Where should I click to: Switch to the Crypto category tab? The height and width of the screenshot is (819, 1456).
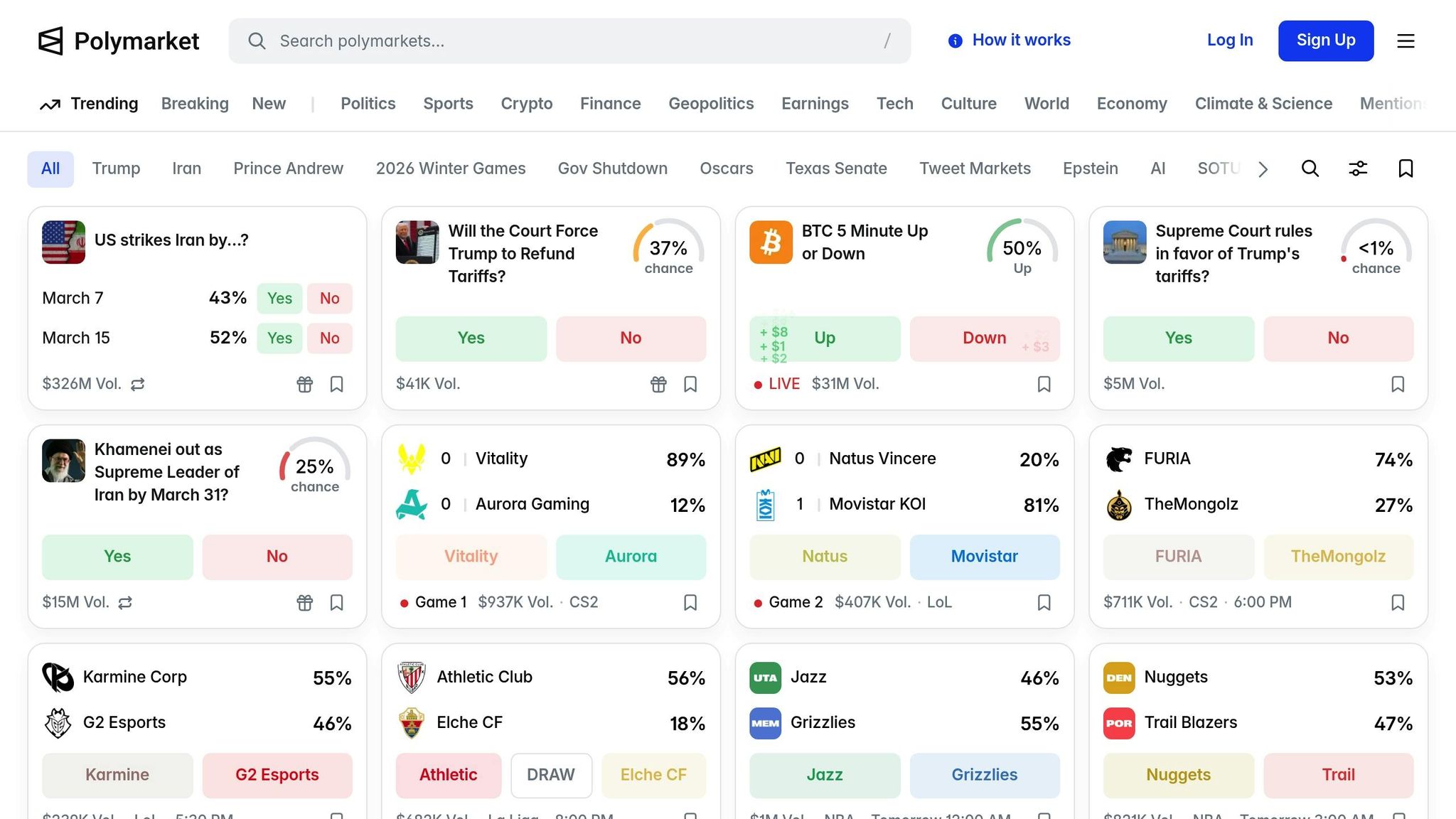(526, 104)
